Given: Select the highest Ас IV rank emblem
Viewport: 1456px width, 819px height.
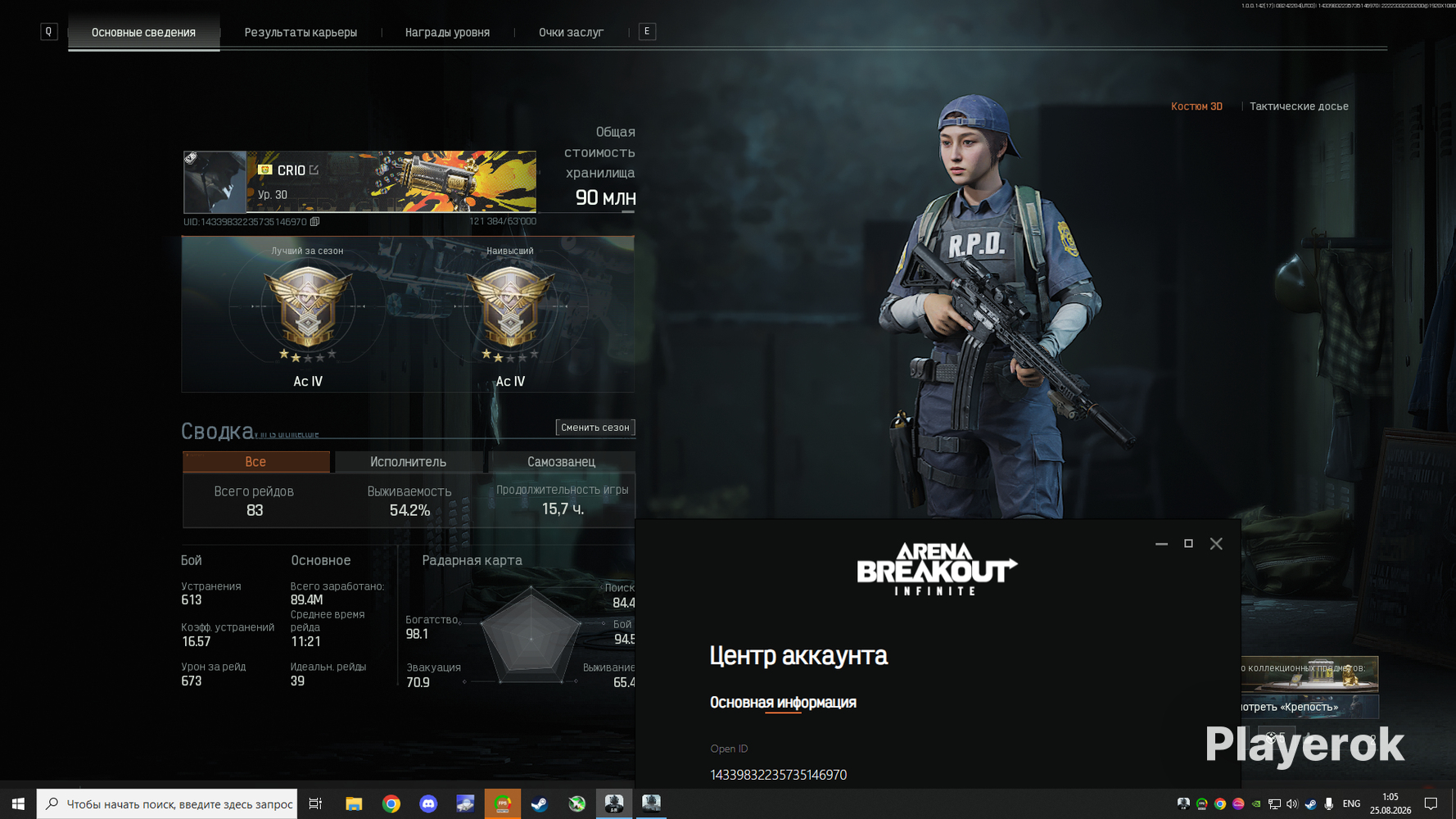Looking at the screenshot, I should coord(510,308).
